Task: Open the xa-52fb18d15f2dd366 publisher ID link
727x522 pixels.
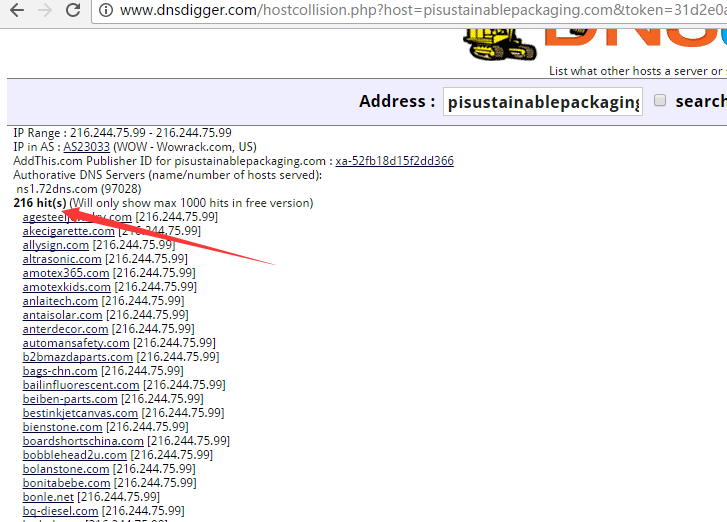Action: point(395,161)
